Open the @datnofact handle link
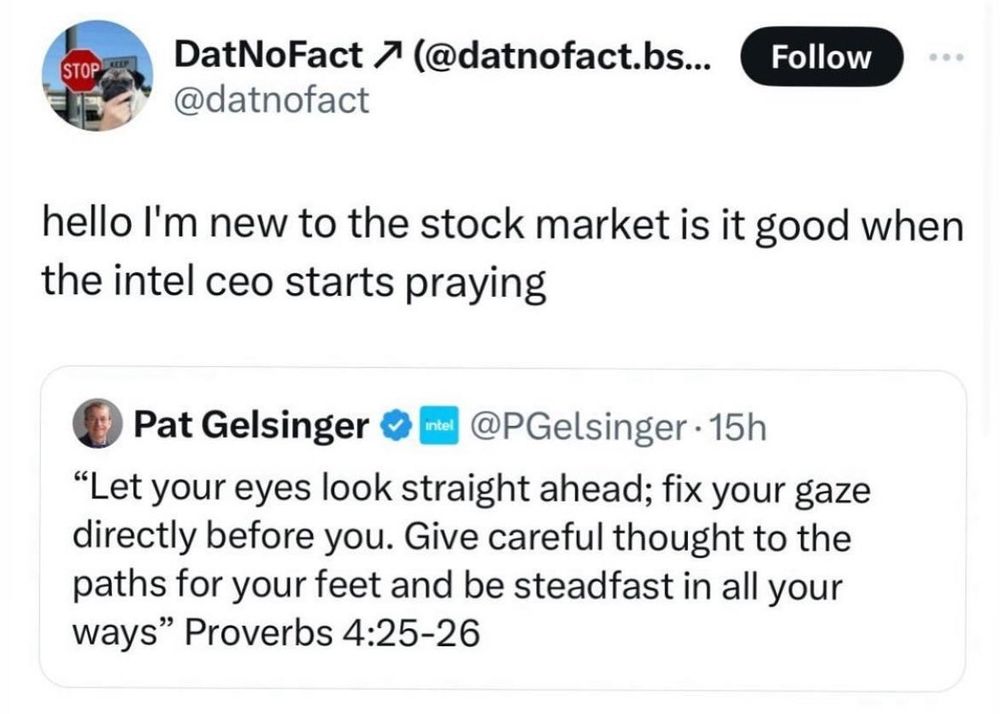 [x=272, y=99]
